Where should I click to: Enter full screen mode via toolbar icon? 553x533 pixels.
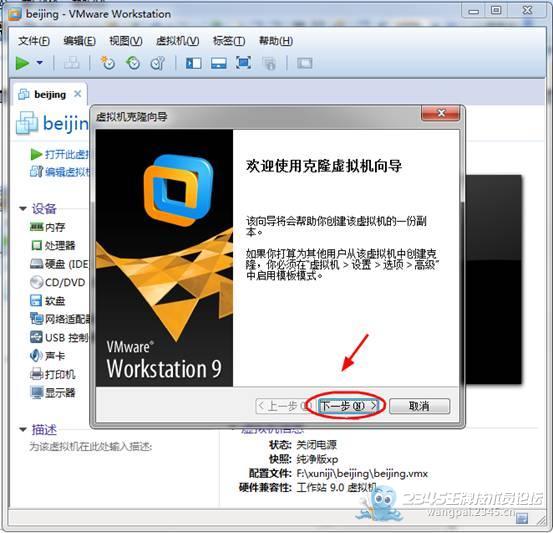tap(243, 63)
